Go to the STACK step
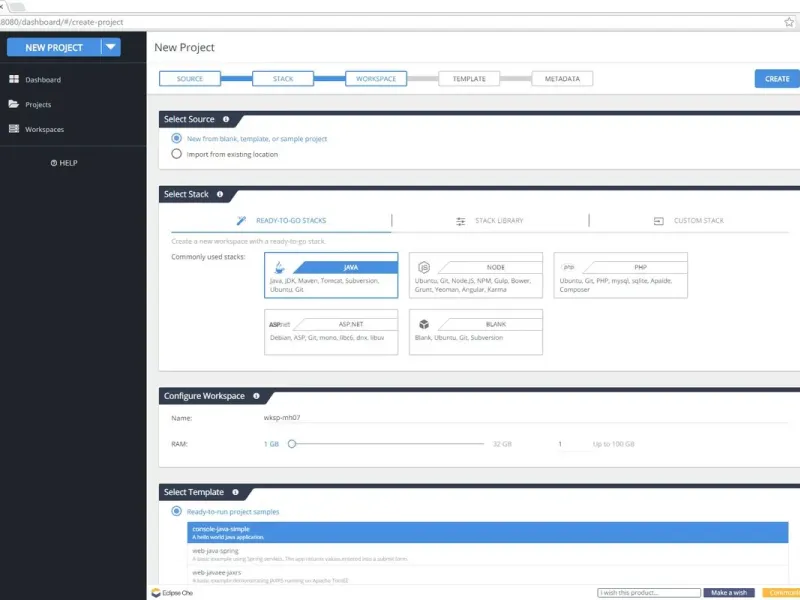The height and width of the screenshot is (600, 800). [283, 79]
